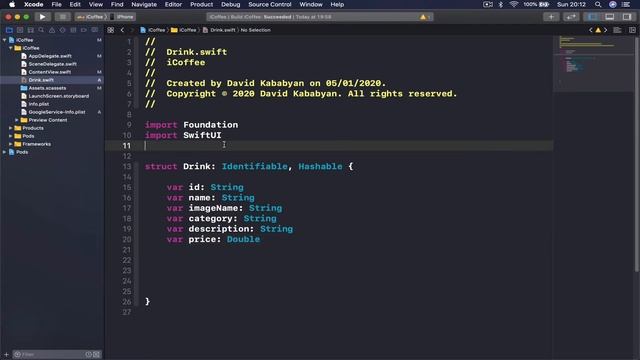Open the Debug navigator
The height and width of the screenshot is (360, 640).
73,30
